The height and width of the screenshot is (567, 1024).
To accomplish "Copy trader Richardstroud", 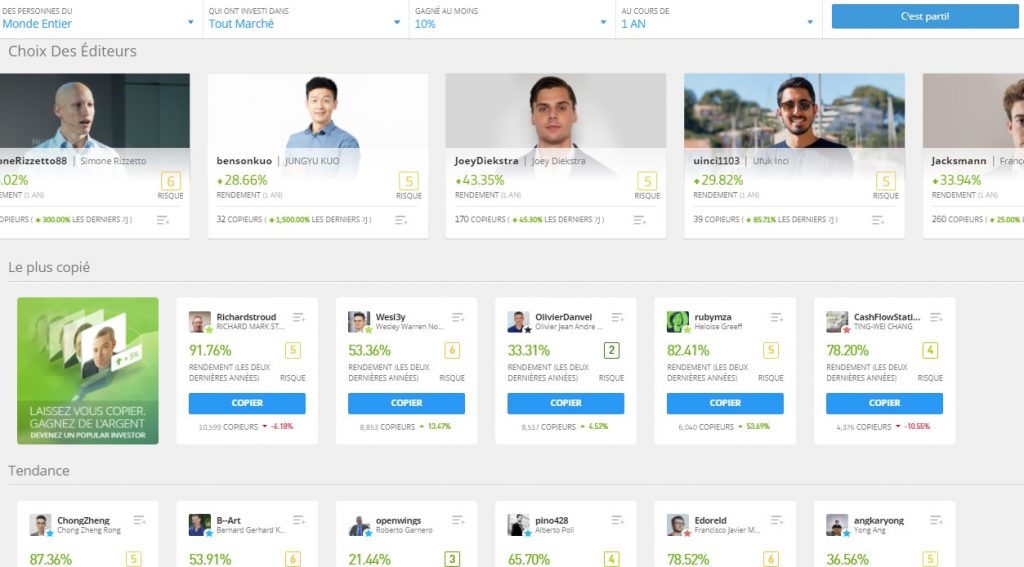I will (247, 403).
